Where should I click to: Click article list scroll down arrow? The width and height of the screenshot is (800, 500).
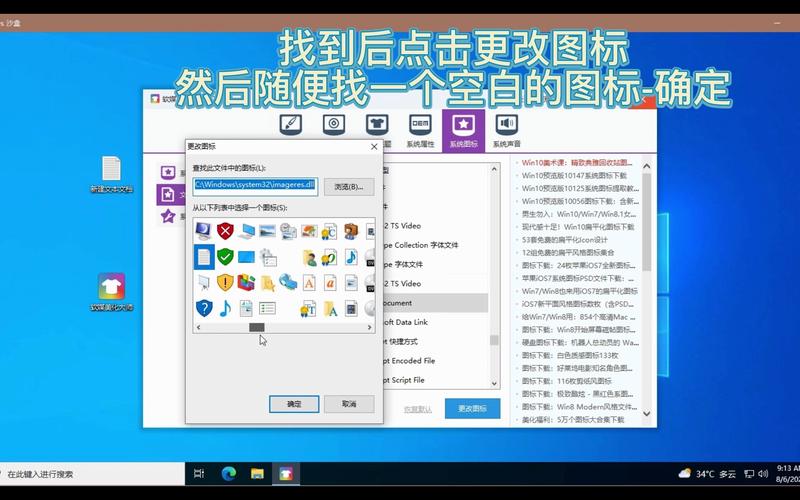[x=646, y=414]
